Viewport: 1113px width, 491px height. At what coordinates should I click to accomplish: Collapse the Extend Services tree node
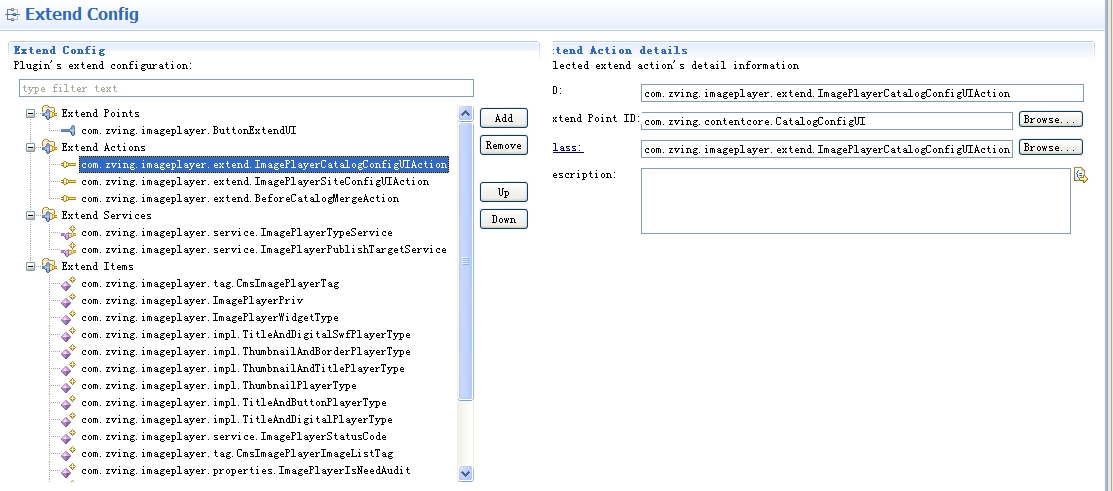click(31, 215)
